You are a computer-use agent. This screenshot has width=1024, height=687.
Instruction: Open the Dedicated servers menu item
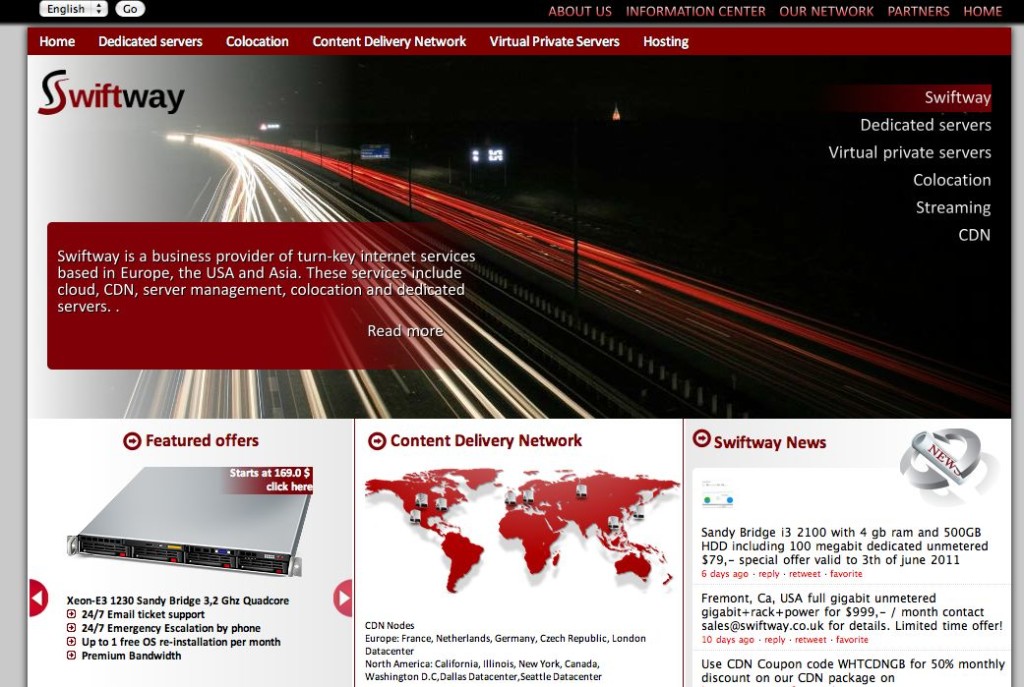[150, 42]
